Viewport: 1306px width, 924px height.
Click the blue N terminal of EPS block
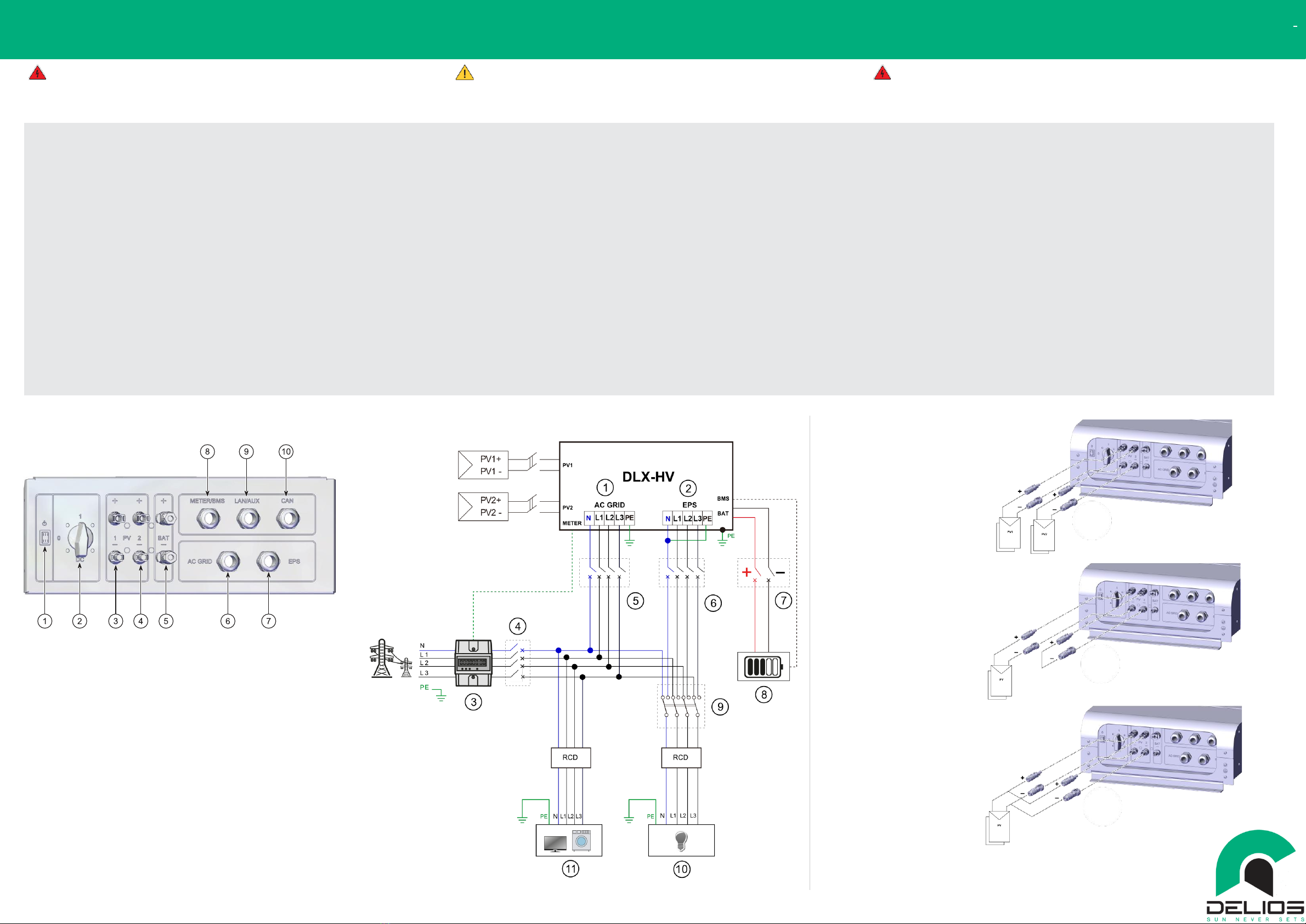668,518
